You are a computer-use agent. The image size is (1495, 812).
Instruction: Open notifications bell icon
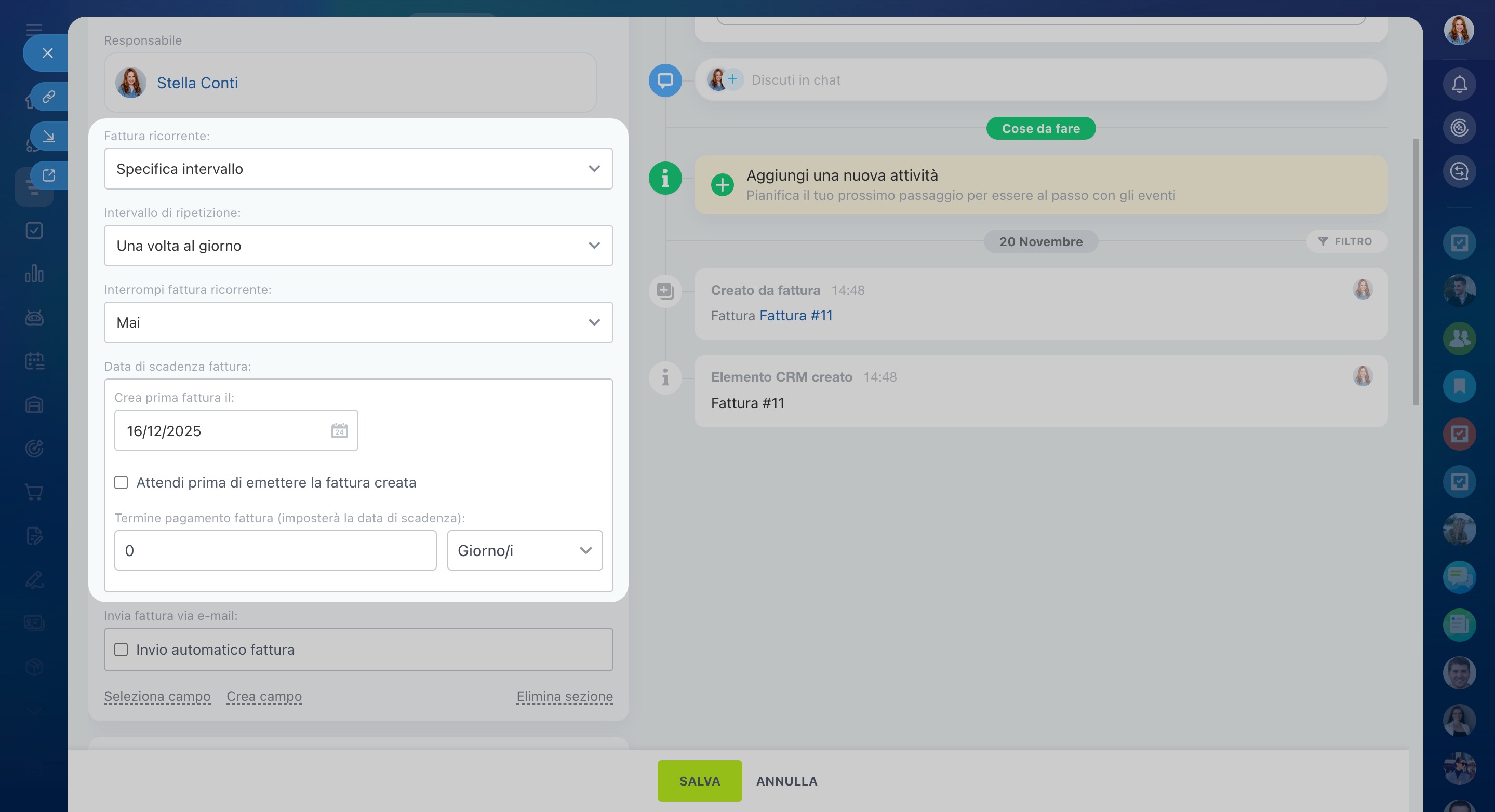tap(1459, 85)
